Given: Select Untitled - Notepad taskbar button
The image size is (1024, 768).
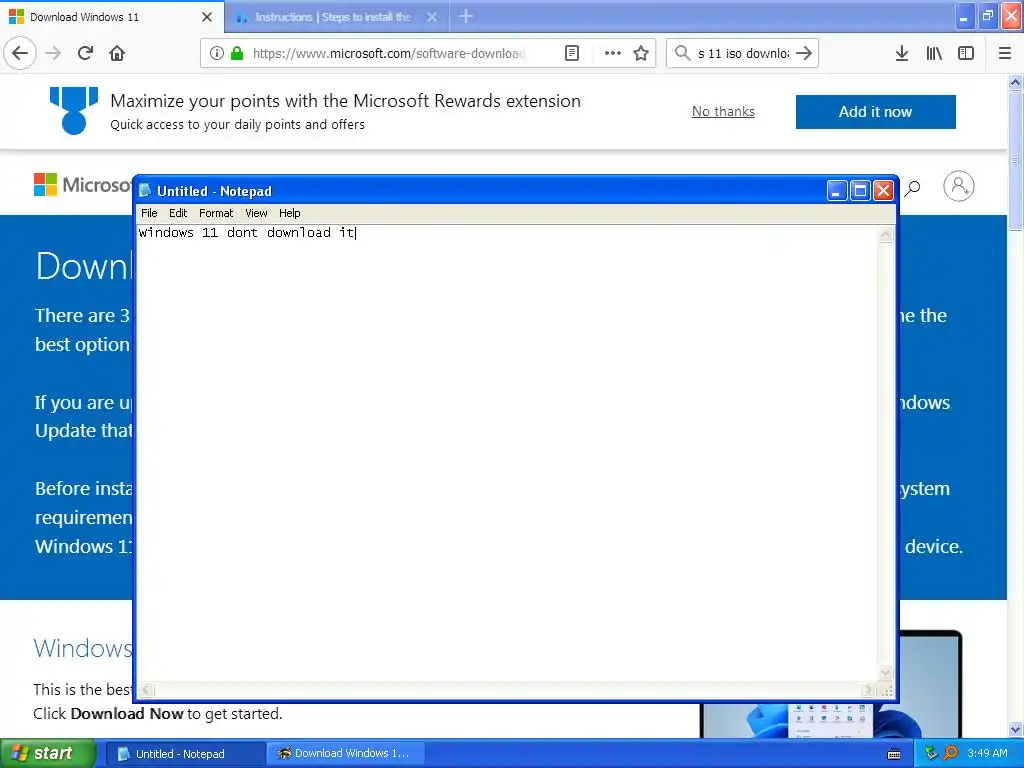Looking at the screenshot, I should [185, 754].
